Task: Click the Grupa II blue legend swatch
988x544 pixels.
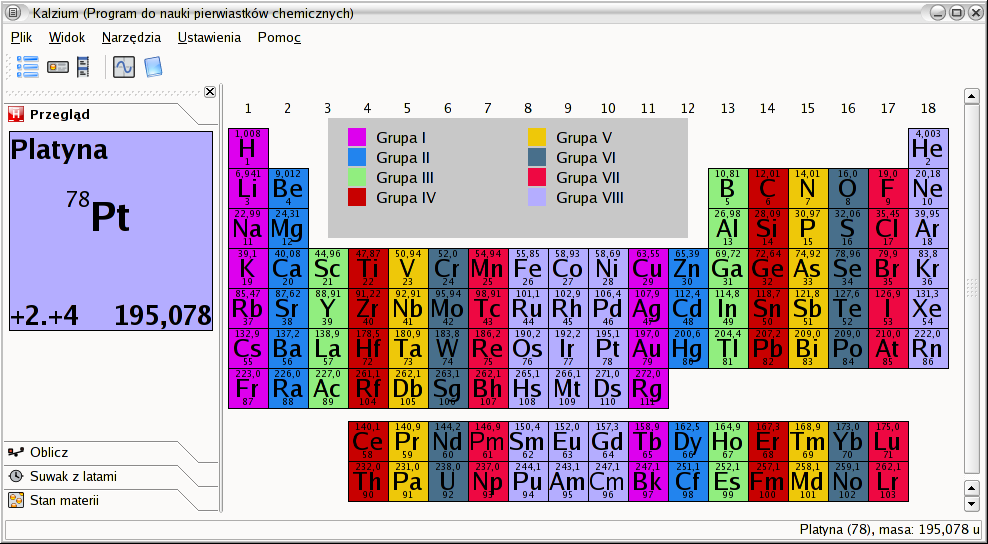Action: pos(357,158)
